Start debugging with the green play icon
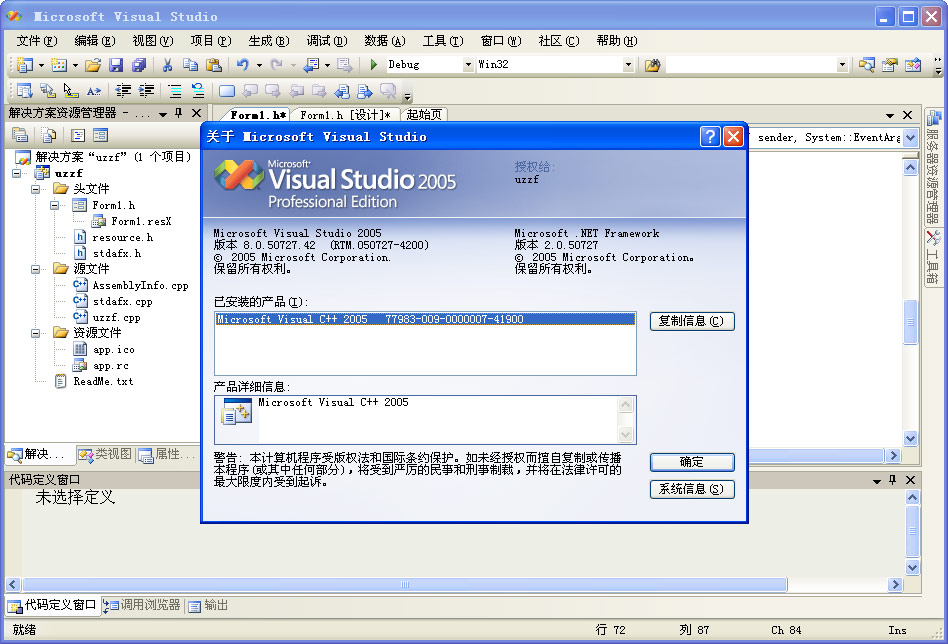This screenshot has width=948, height=644. point(373,65)
